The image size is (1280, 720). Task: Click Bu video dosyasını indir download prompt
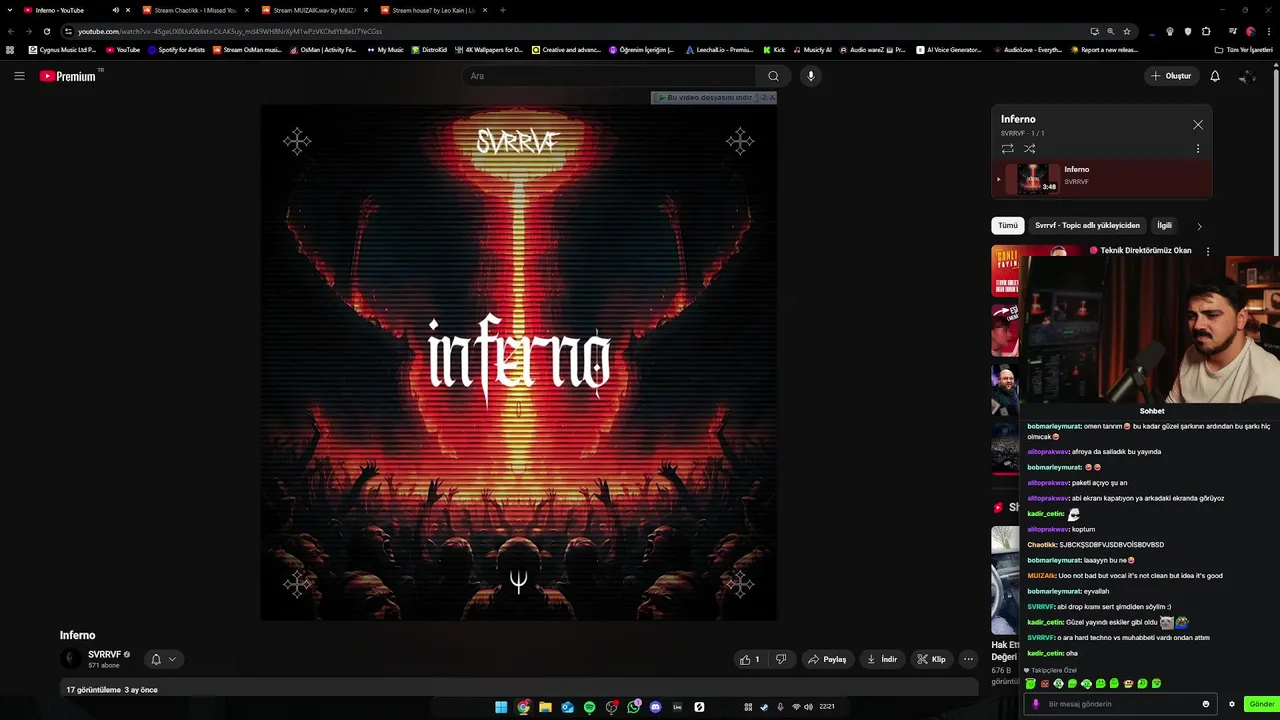tap(704, 98)
